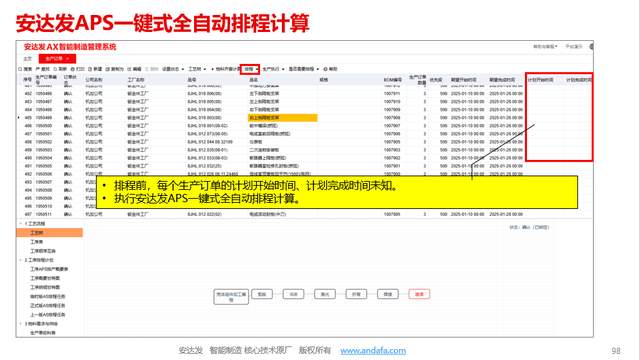
Task: Open the www.andafa.com link in the footer
Action: pos(373,351)
